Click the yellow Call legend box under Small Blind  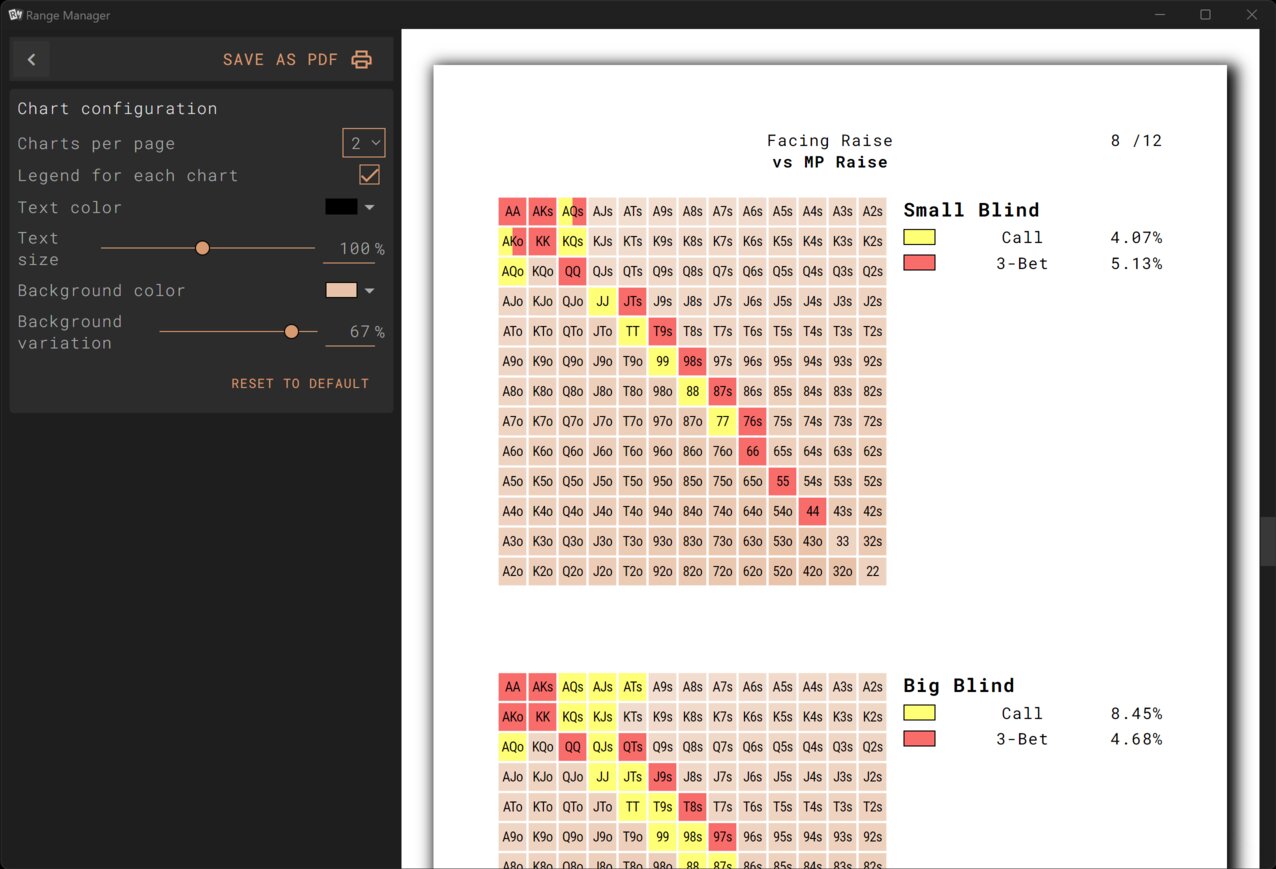point(919,238)
